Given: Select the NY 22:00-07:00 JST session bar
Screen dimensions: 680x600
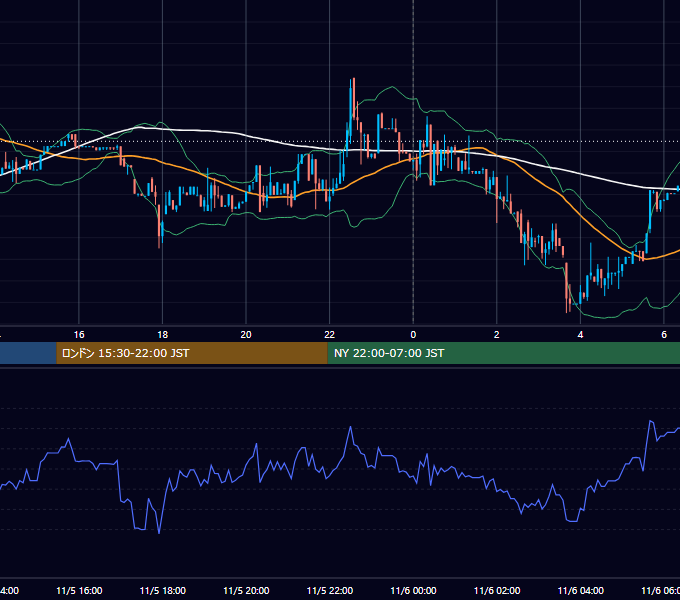Looking at the screenshot, I should [x=503, y=353].
